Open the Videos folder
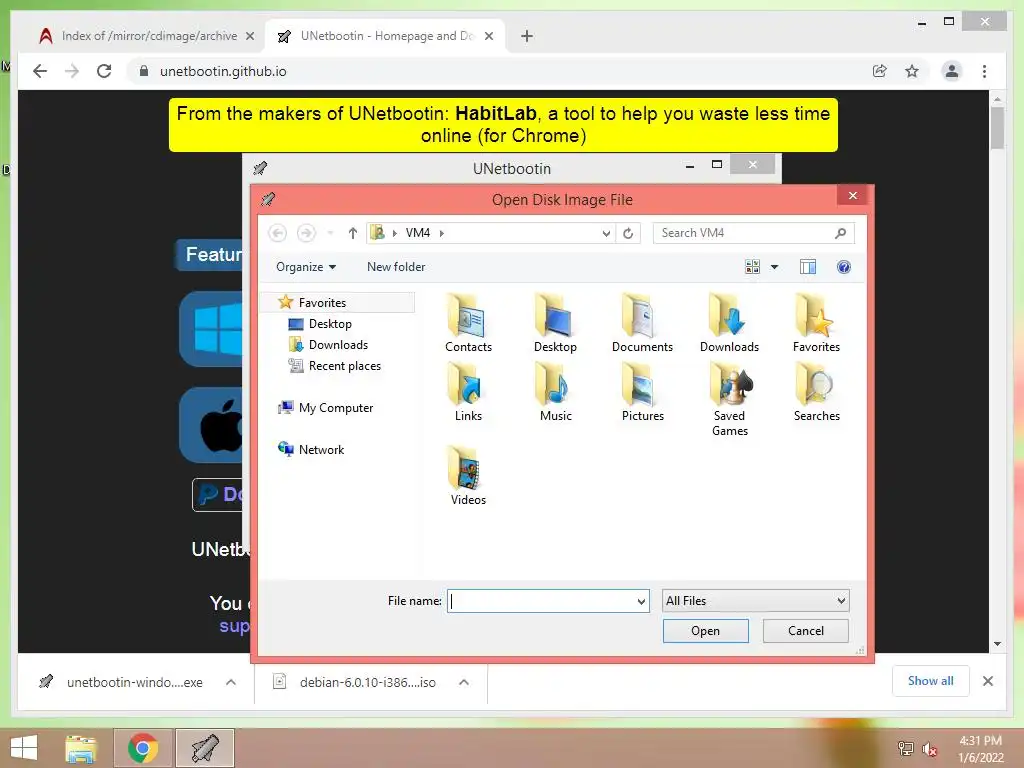The width and height of the screenshot is (1024, 768). (468, 476)
